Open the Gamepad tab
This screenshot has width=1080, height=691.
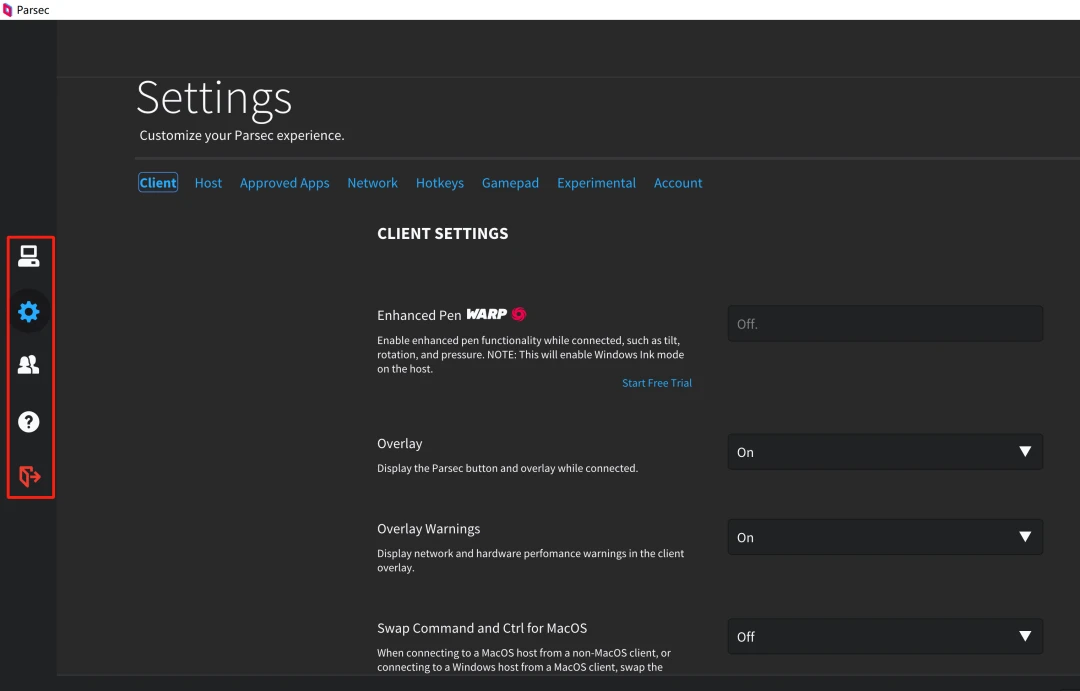pos(510,183)
